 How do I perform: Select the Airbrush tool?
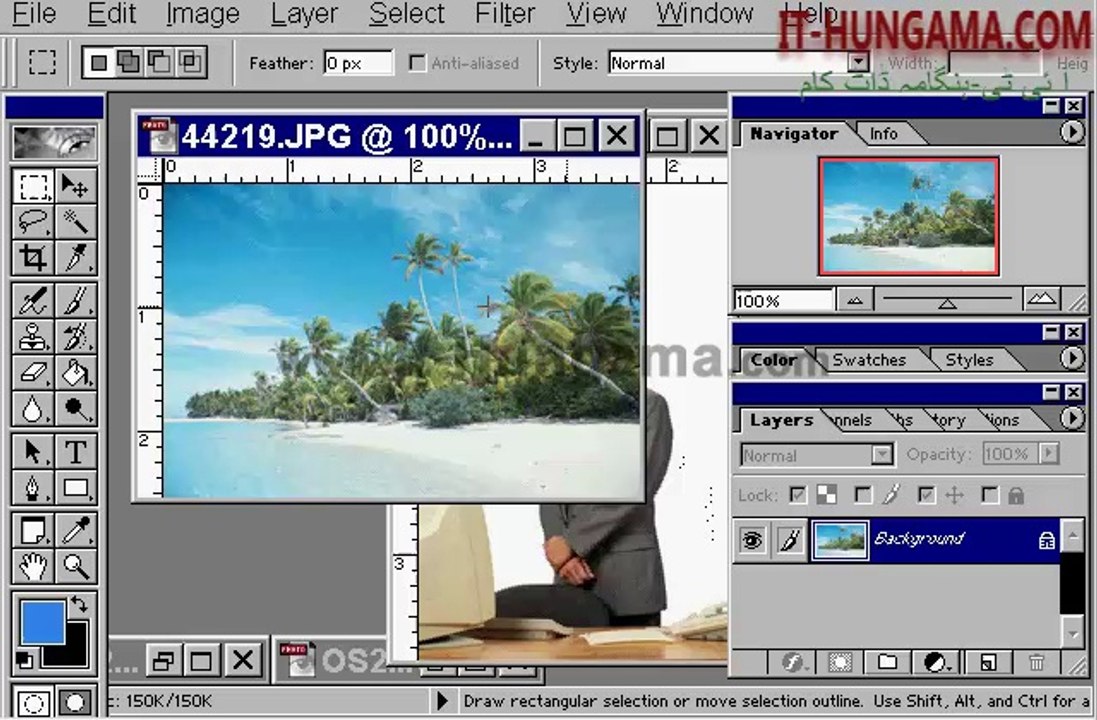point(33,302)
